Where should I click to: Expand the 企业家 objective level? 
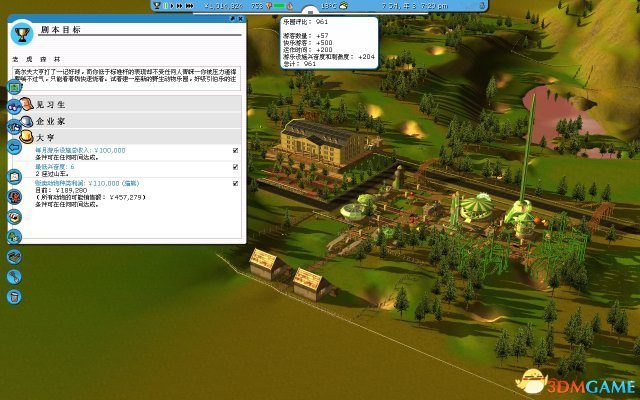tap(130, 119)
